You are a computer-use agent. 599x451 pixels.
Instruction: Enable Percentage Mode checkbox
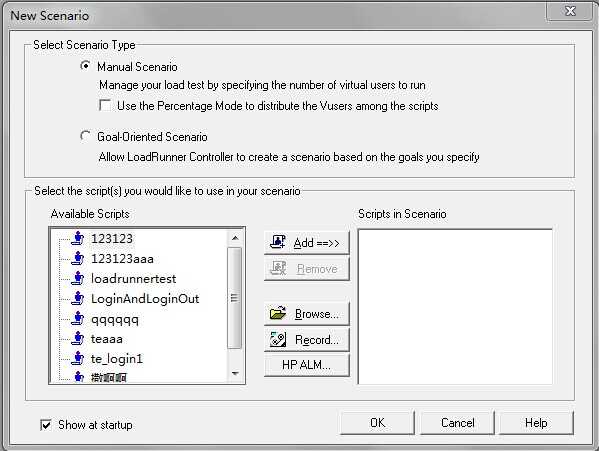click(105, 105)
